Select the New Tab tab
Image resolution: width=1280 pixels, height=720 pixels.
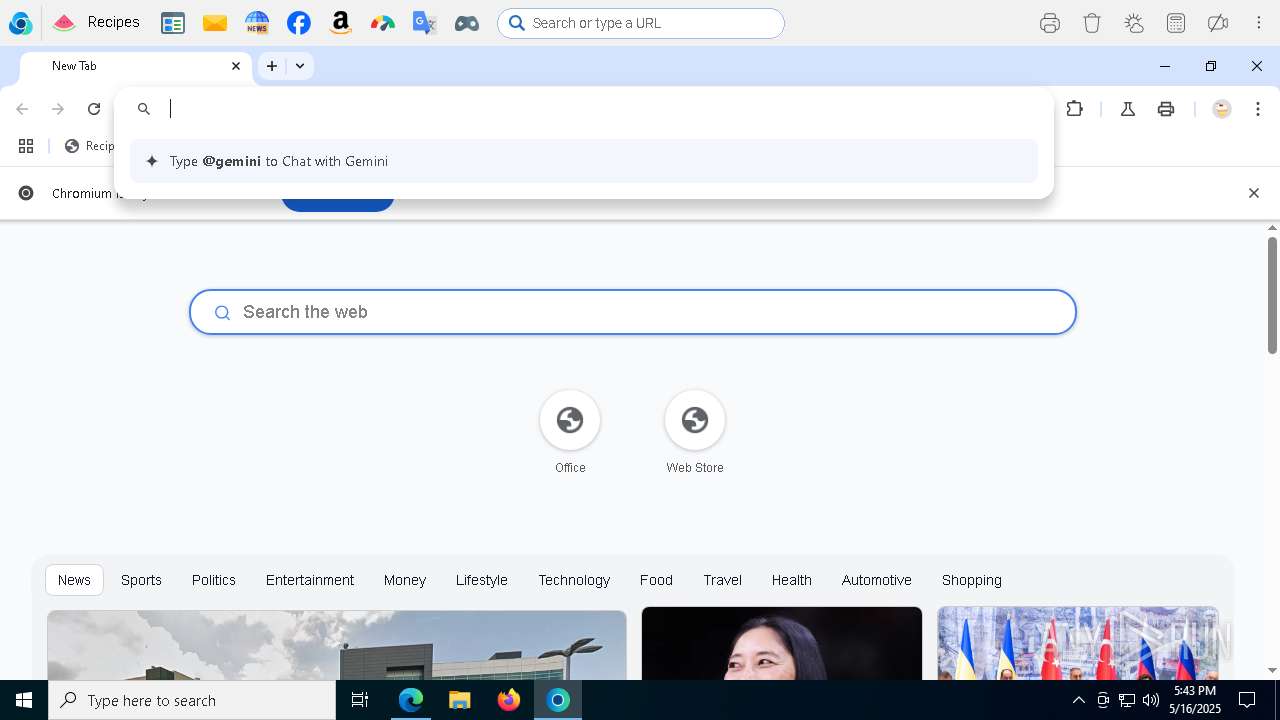136,66
